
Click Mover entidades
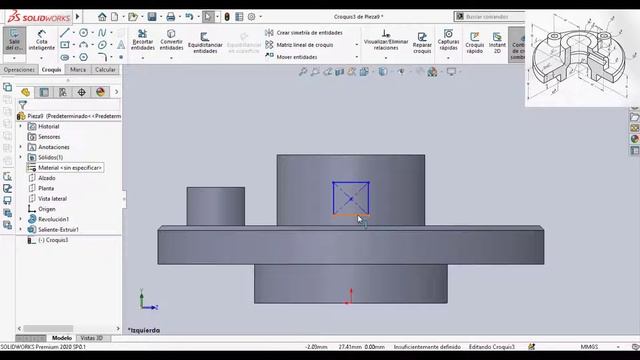click(x=291, y=57)
